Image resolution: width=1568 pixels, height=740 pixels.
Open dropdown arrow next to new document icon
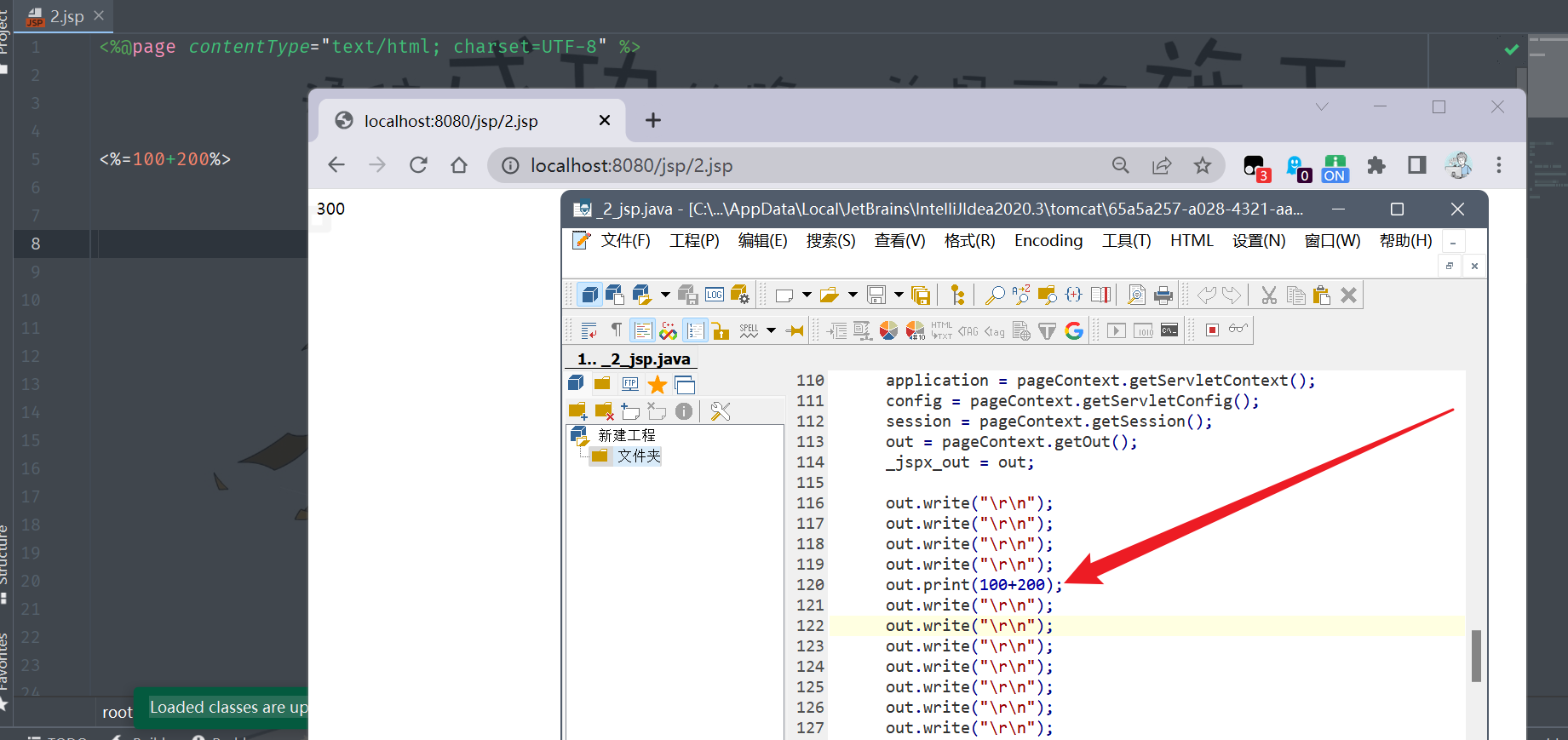tap(807, 295)
